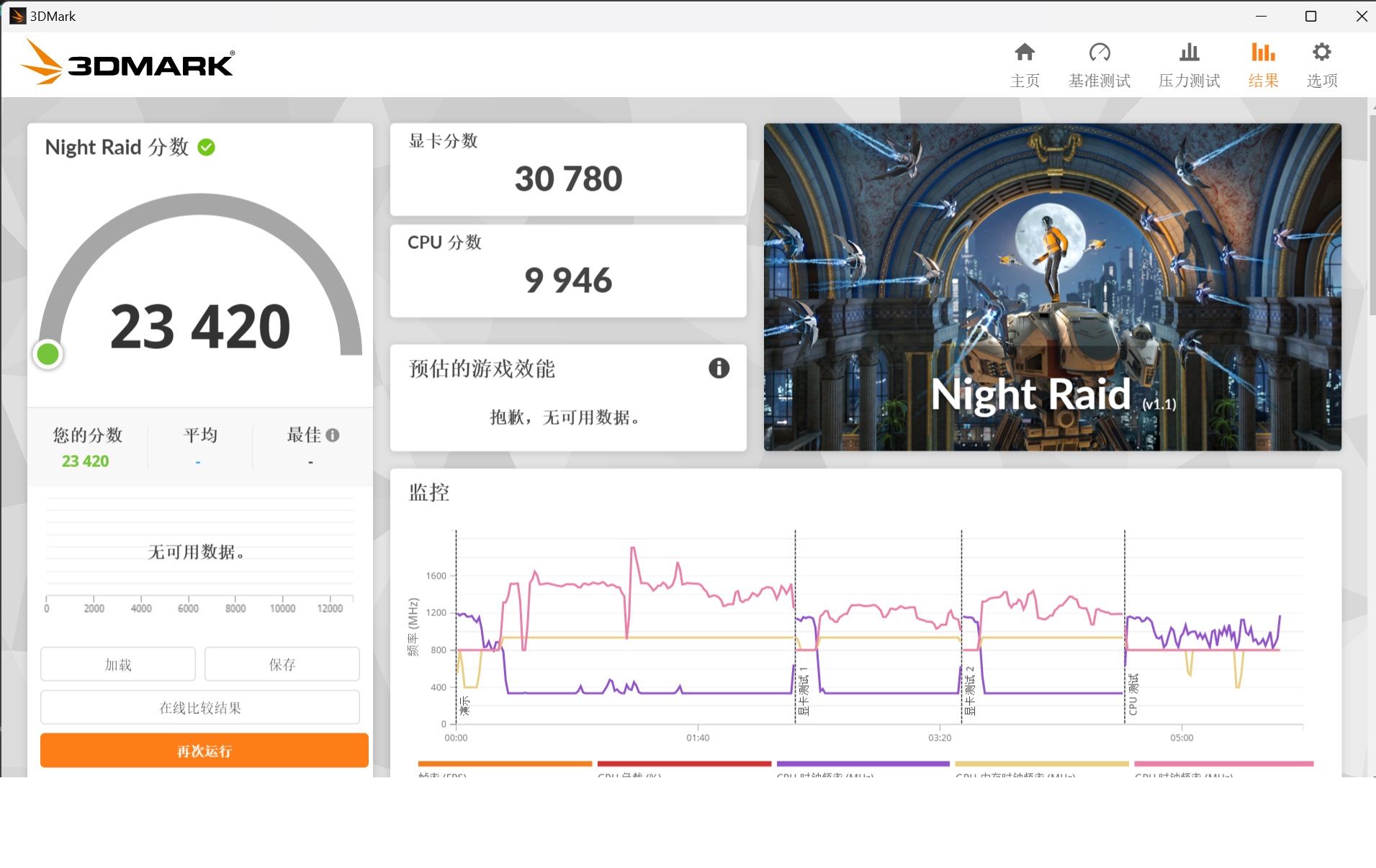Open the 压力测试 stress test section
The height and width of the screenshot is (868, 1376).
pyautogui.click(x=1189, y=65)
